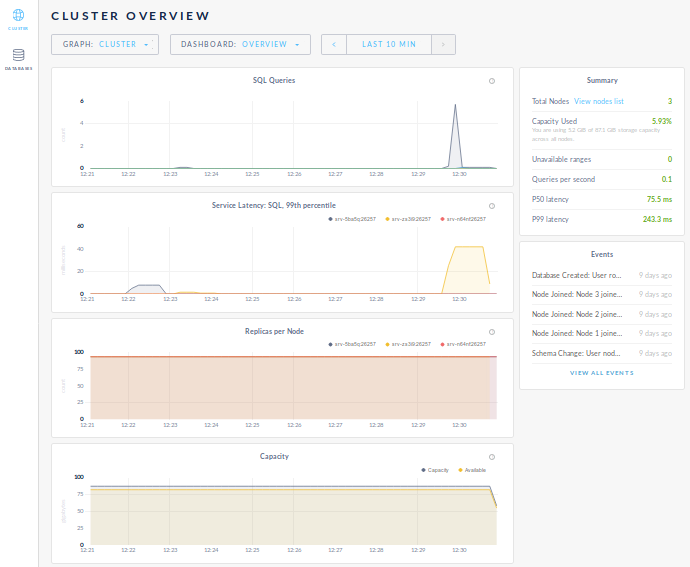Toggle the Capacity legend entry in Capacity graph
The image size is (690, 567).
(435, 470)
